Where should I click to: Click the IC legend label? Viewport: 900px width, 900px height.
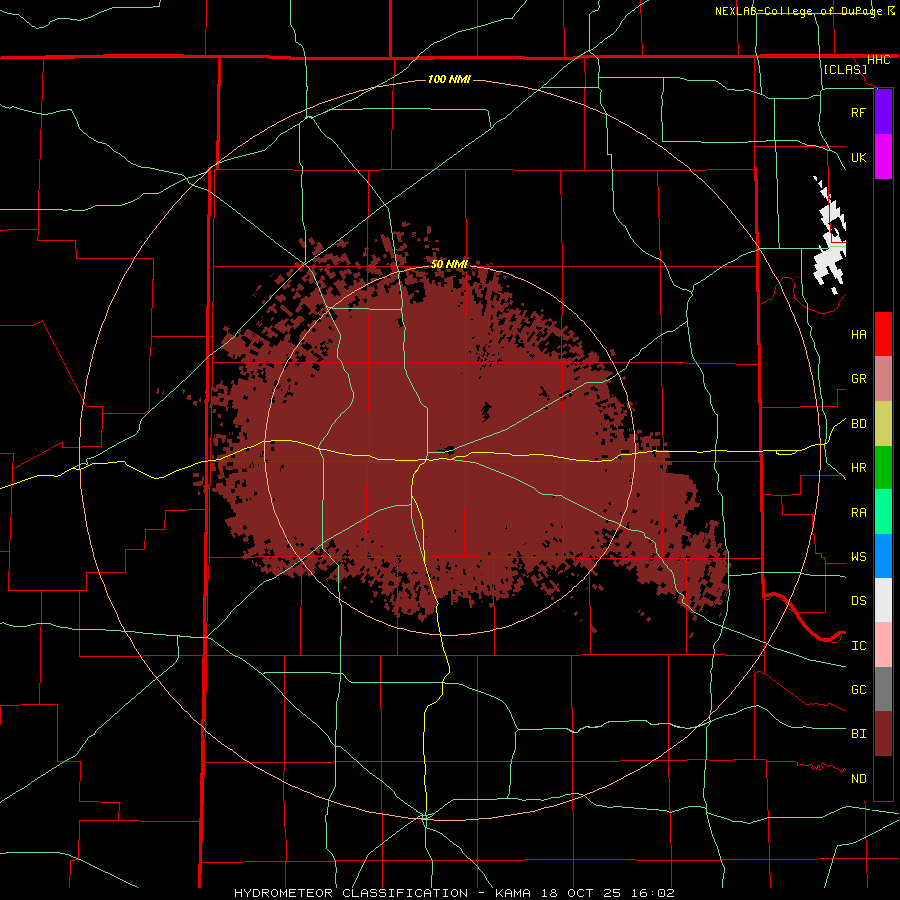pos(858,646)
